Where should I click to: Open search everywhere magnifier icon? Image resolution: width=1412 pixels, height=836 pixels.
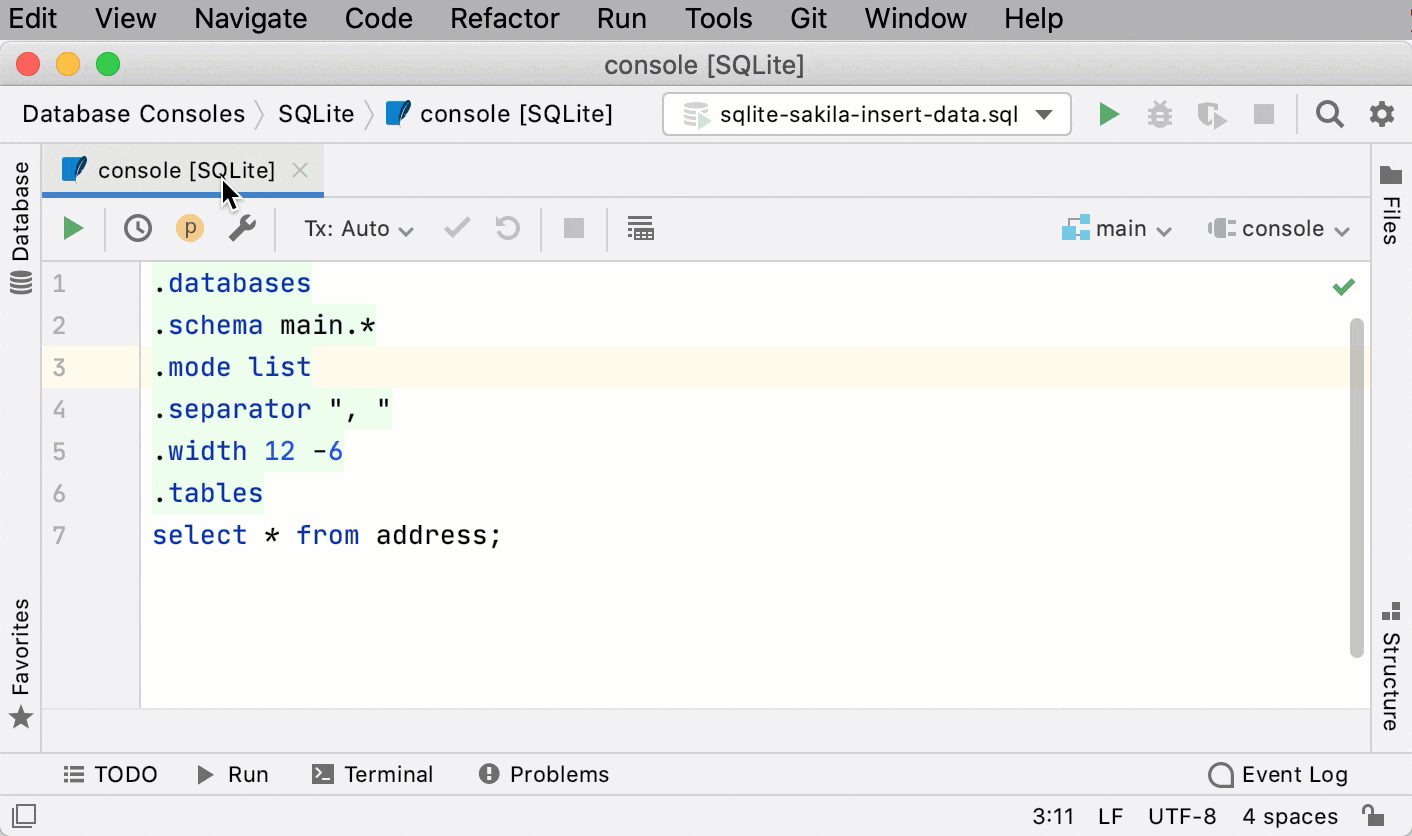click(x=1329, y=114)
